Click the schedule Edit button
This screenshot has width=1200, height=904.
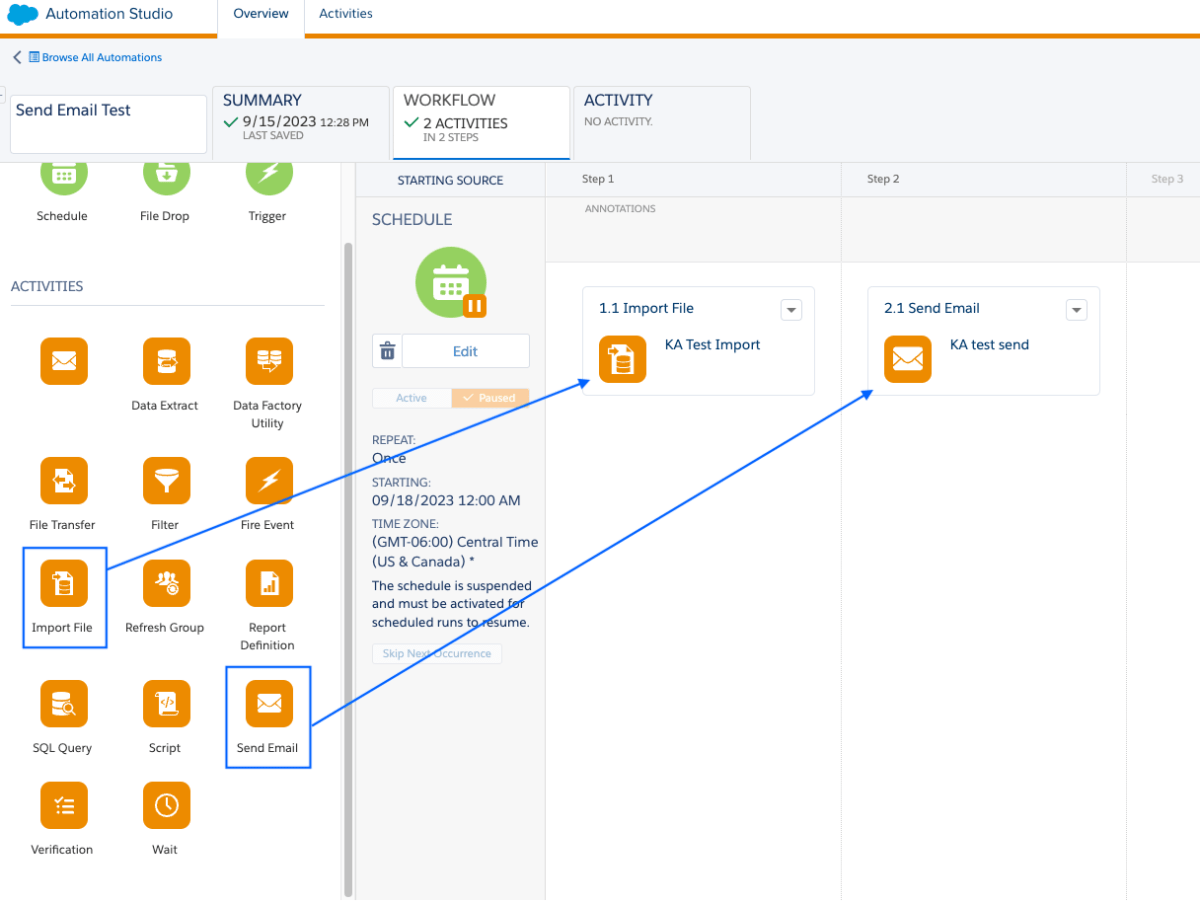(465, 351)
